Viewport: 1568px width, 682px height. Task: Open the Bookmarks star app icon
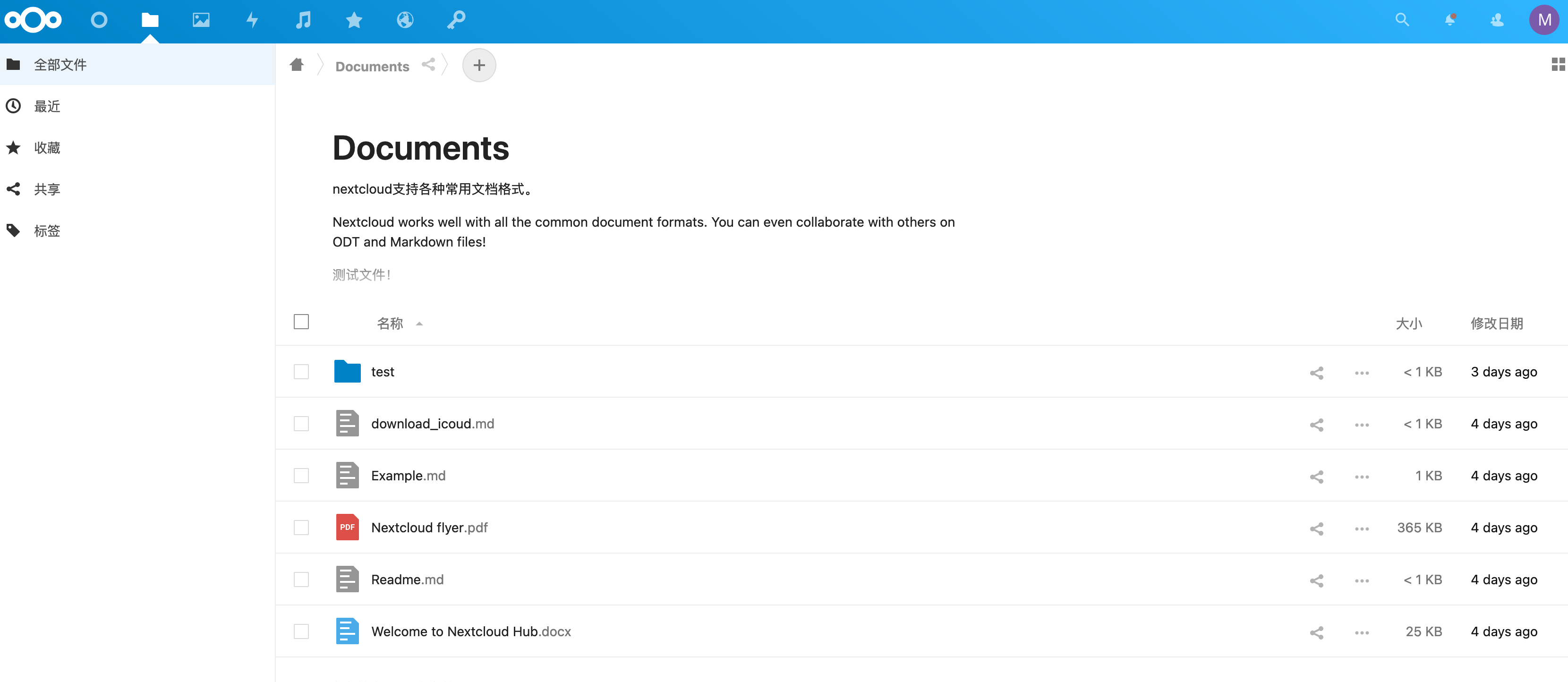click(x=354, y=20)
